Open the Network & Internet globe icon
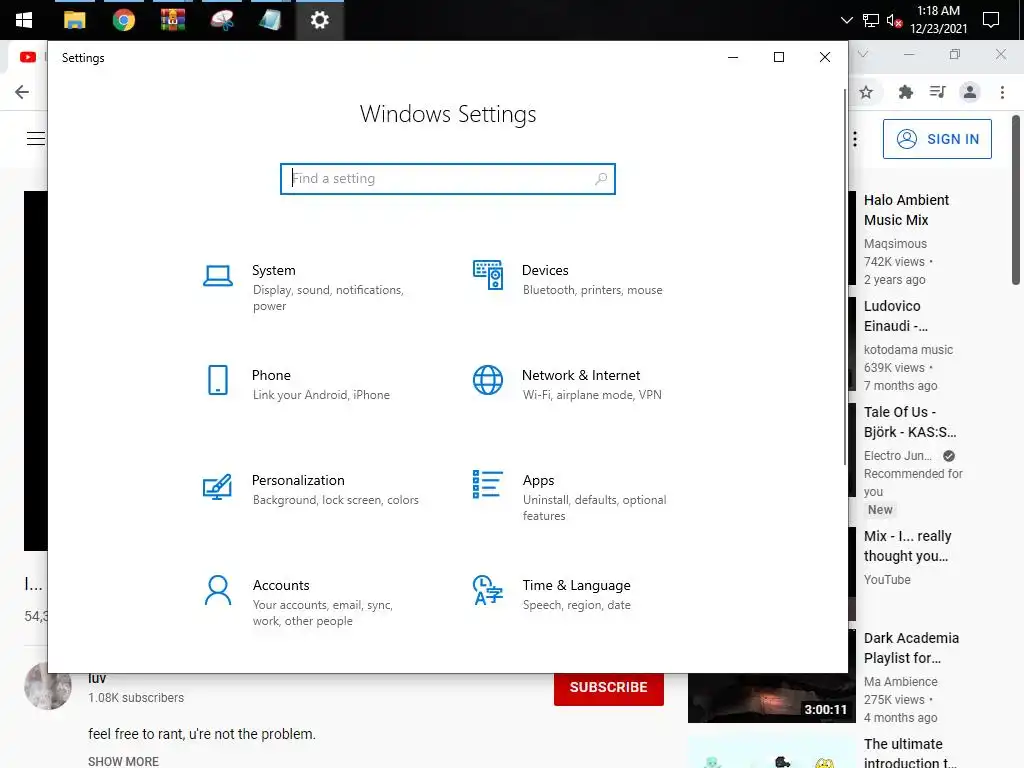This screenshot has width=1024, height=768. point(488,380)
